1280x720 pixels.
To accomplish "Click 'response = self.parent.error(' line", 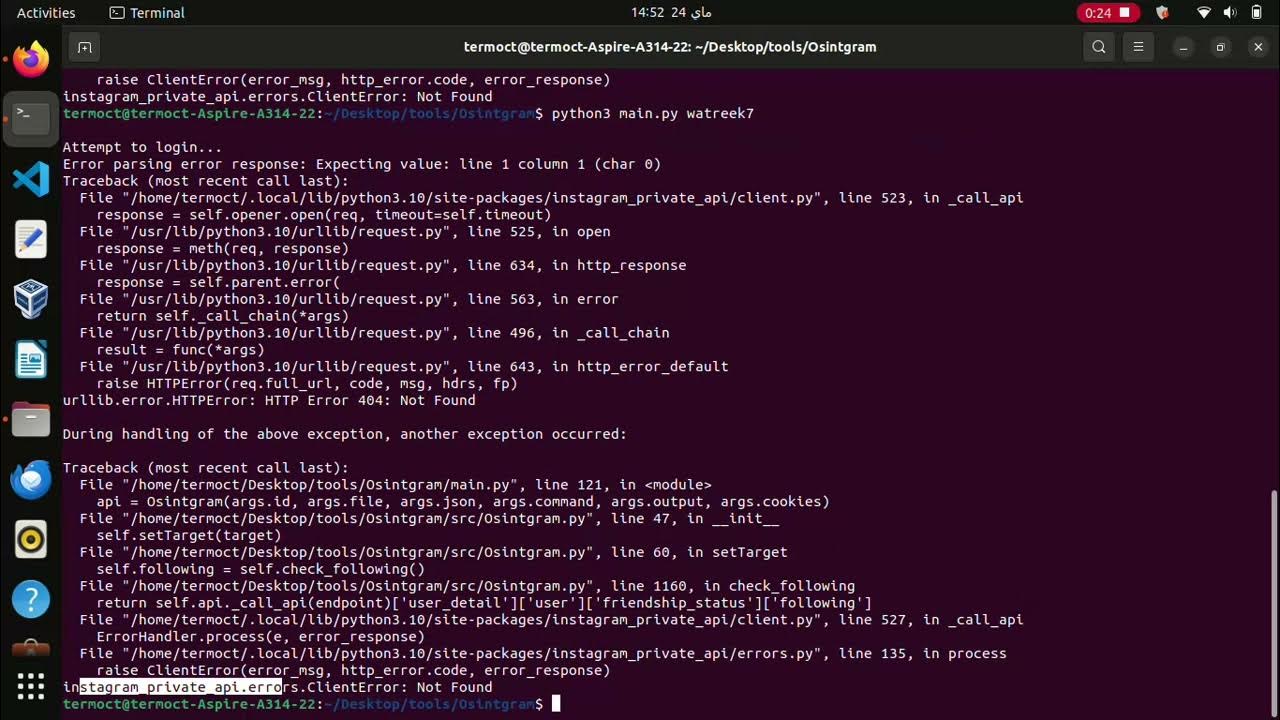I will pos(219,282).
